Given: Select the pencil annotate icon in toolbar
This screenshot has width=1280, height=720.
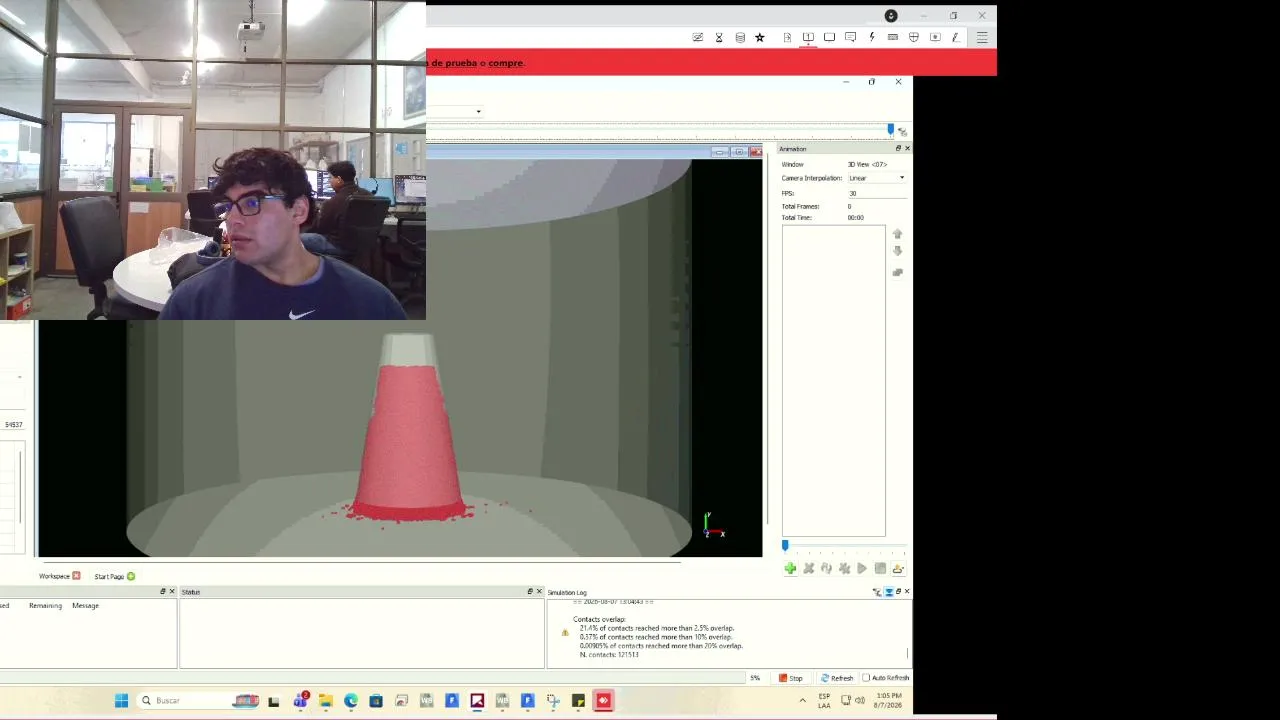Looking at the screenshot, I should pos(956,38).
